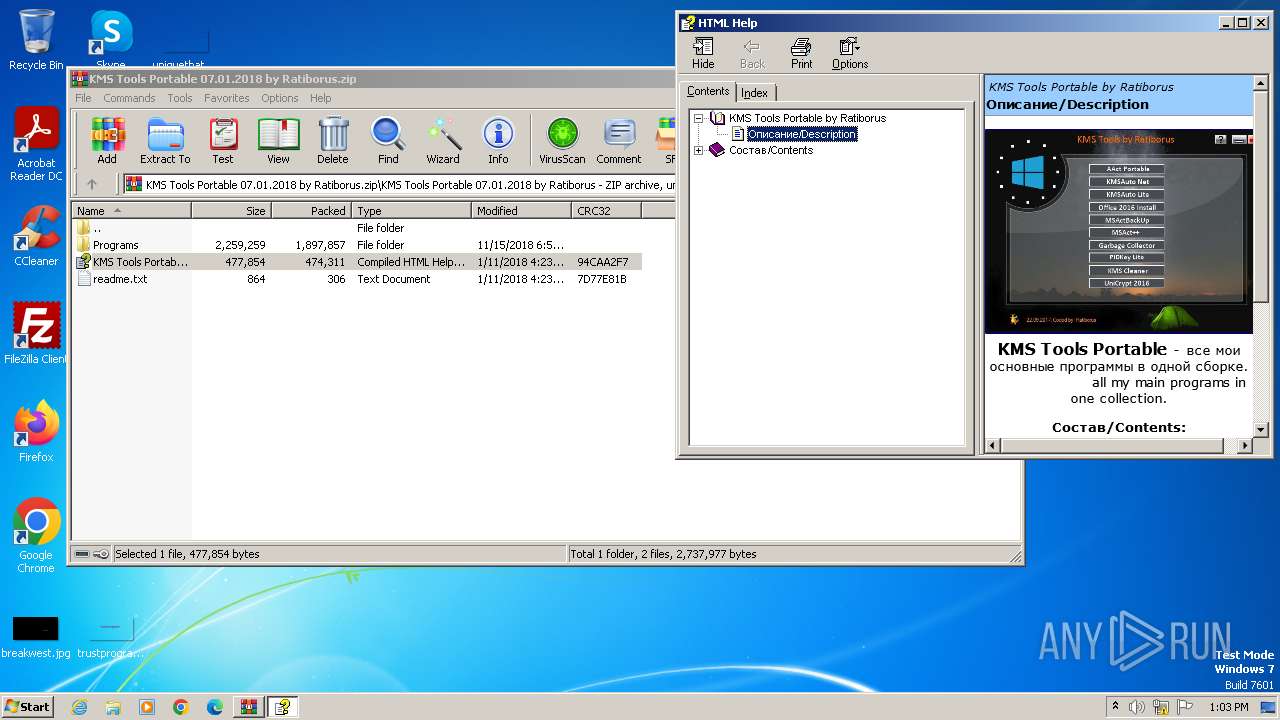Run VirusScan on the archive
Image resolution: width=1280 pixels, height=720 pixels.
tap(562, 141)
